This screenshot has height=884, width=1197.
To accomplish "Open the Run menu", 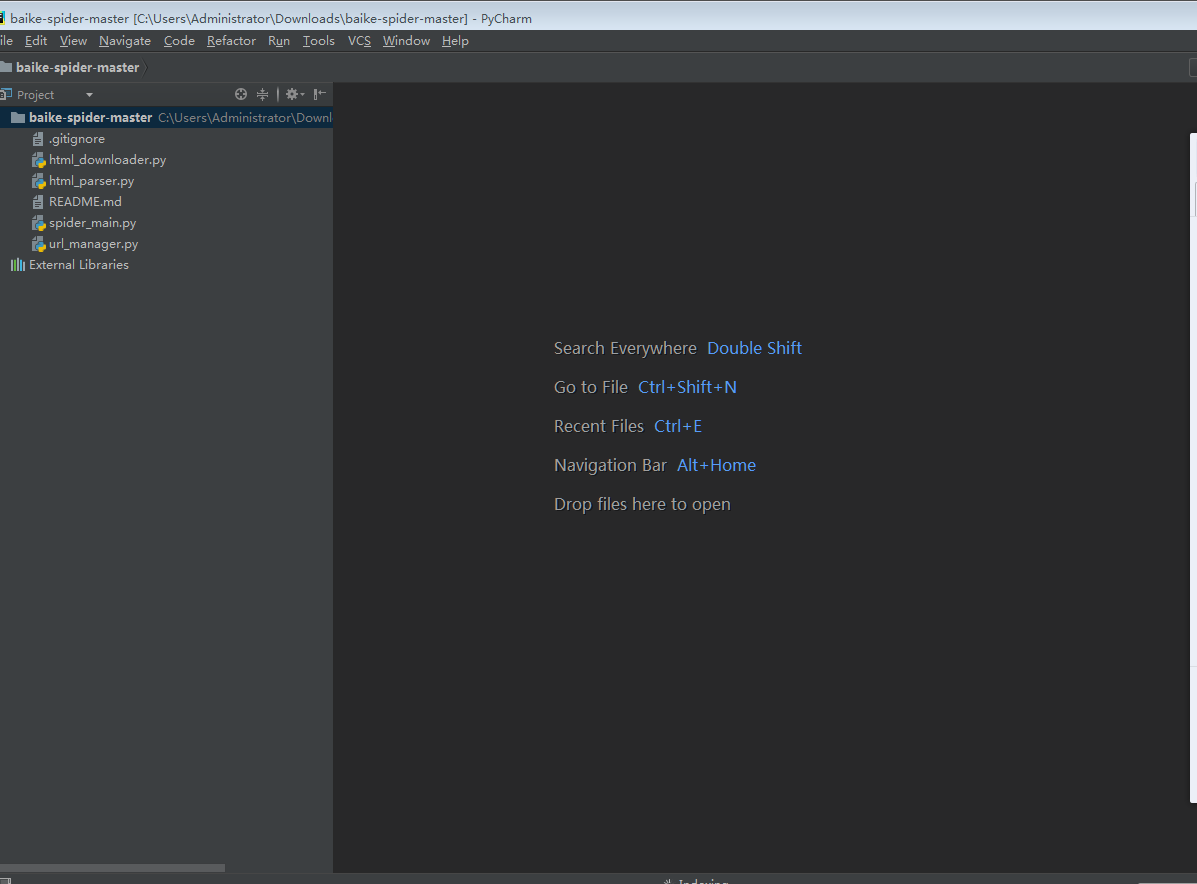I will tap(279, 41).
